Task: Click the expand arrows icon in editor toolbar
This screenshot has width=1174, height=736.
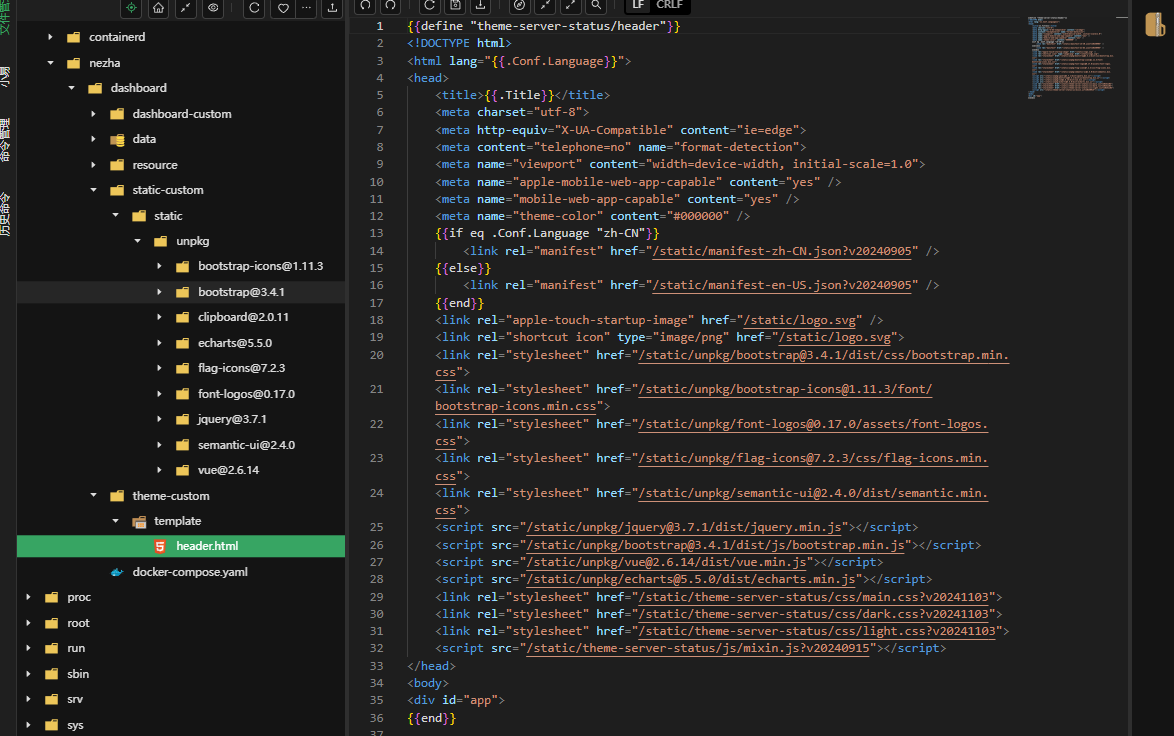Action: tap(571, 6)
